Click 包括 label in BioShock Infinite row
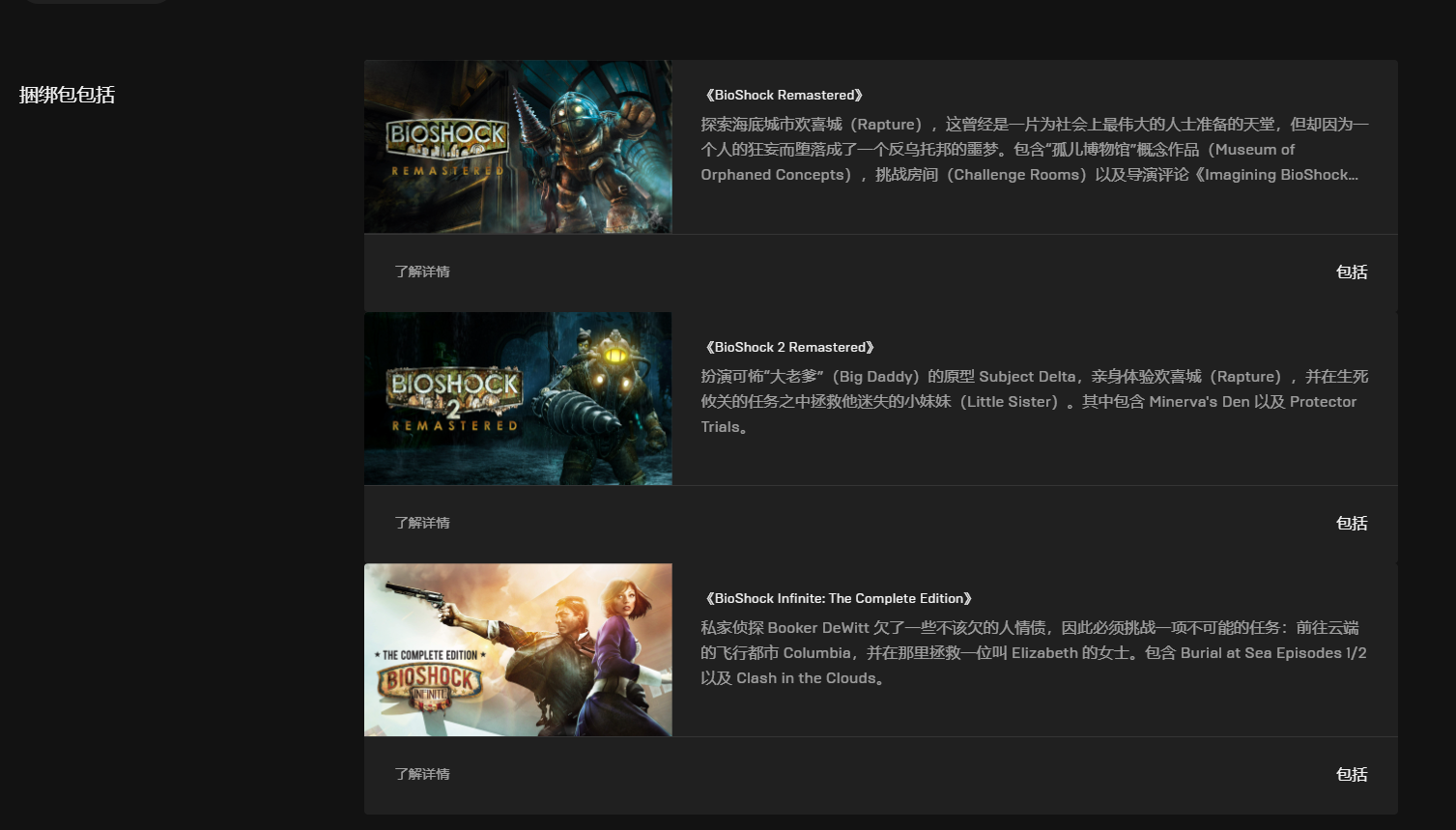1456x830 pixels. coord(1351,774)
